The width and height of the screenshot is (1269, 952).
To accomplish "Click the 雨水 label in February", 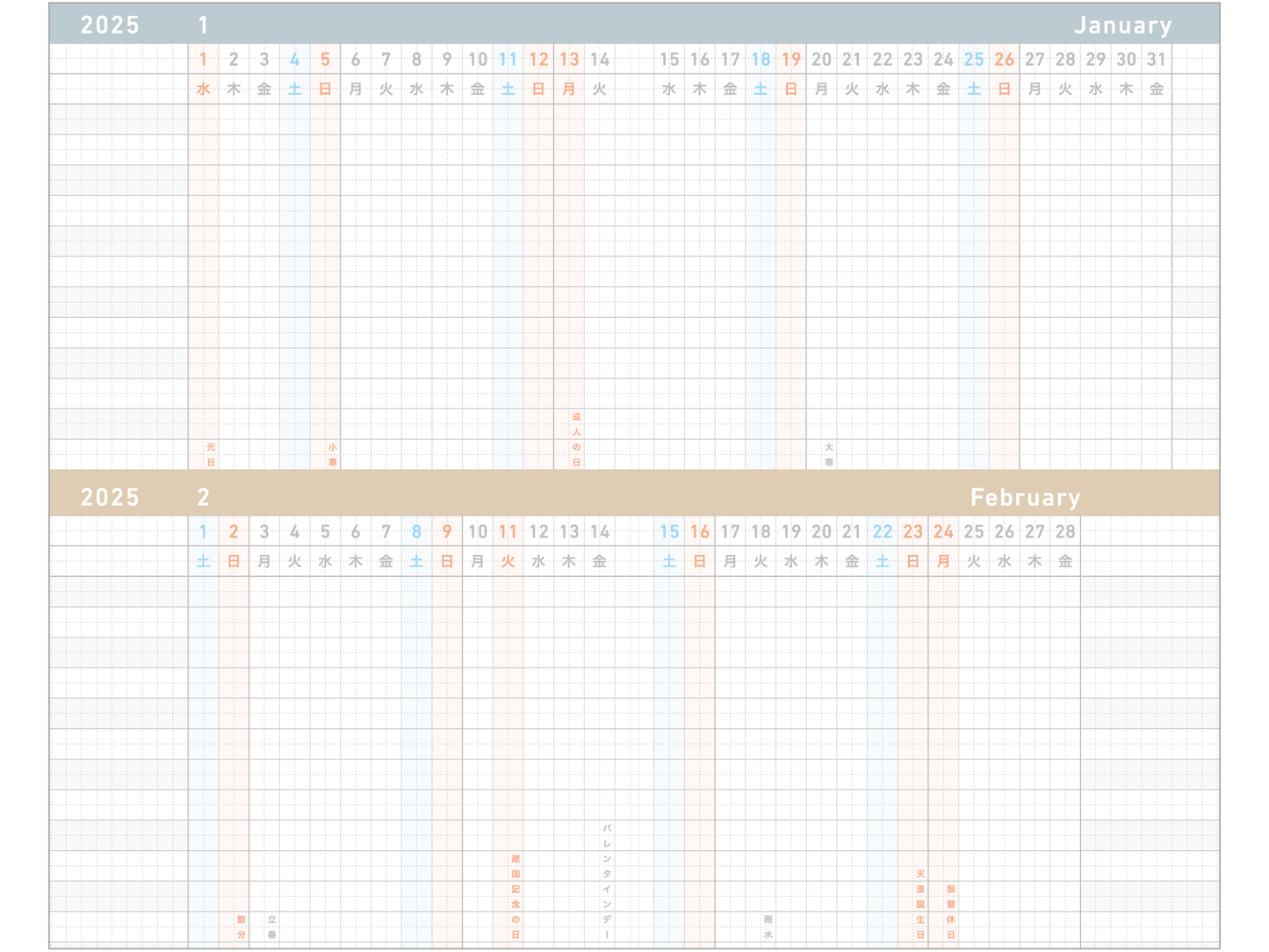I will (x=768, y=927).
